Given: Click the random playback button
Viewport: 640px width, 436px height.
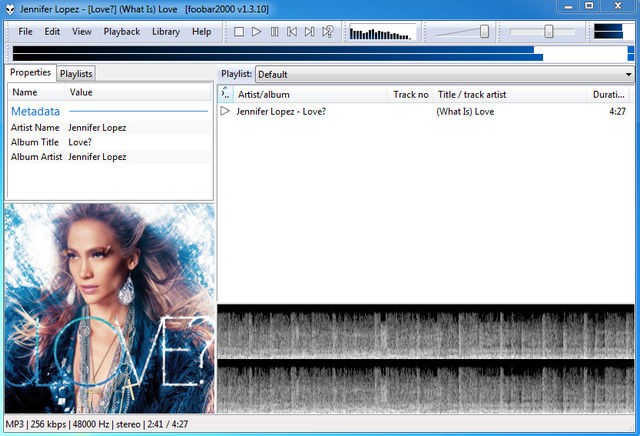Looking at the screenshot, I should tap(327, 32).
